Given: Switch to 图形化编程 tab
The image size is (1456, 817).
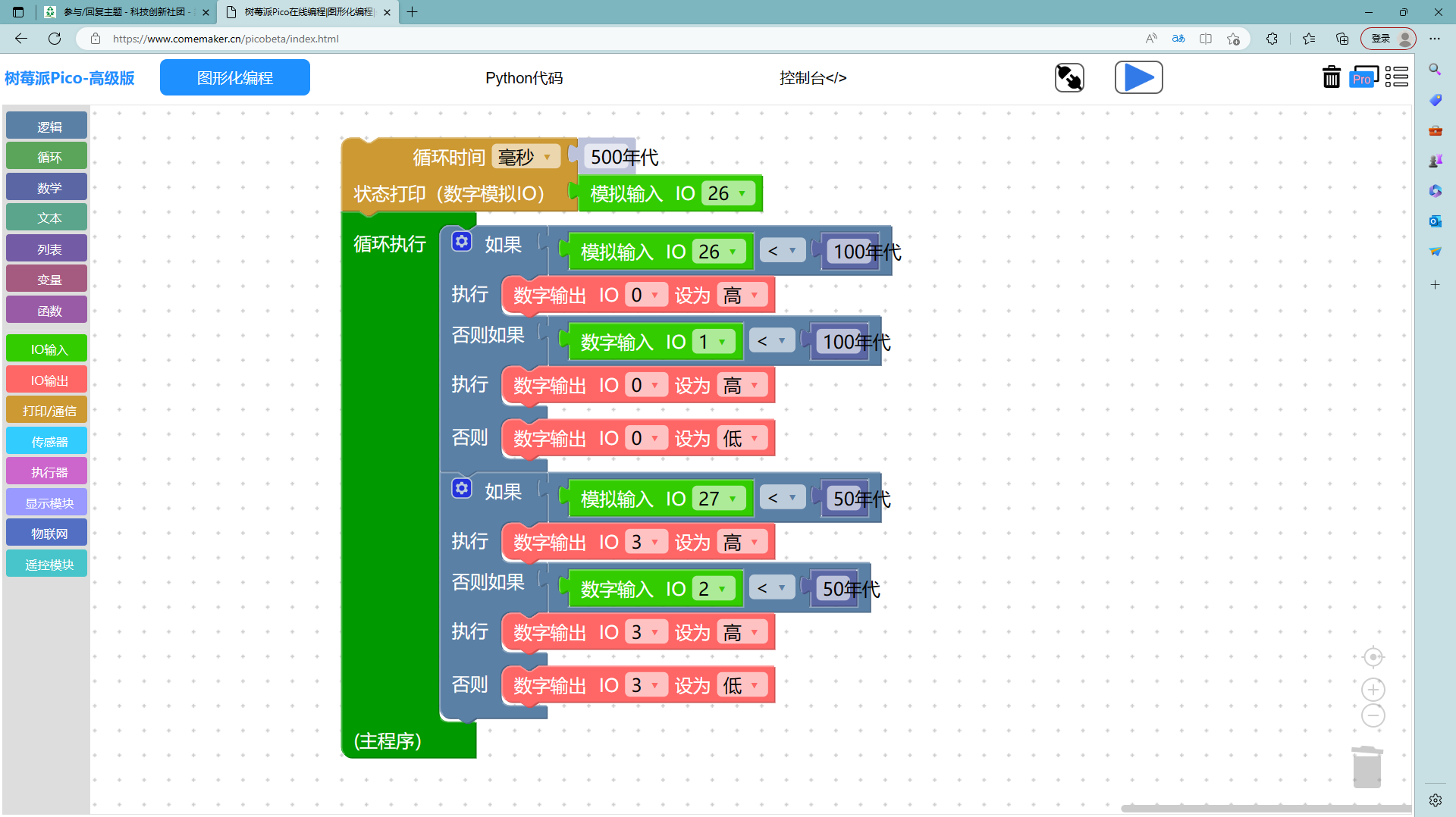Looking at the screenshot, I should click(x=235, y=77).
